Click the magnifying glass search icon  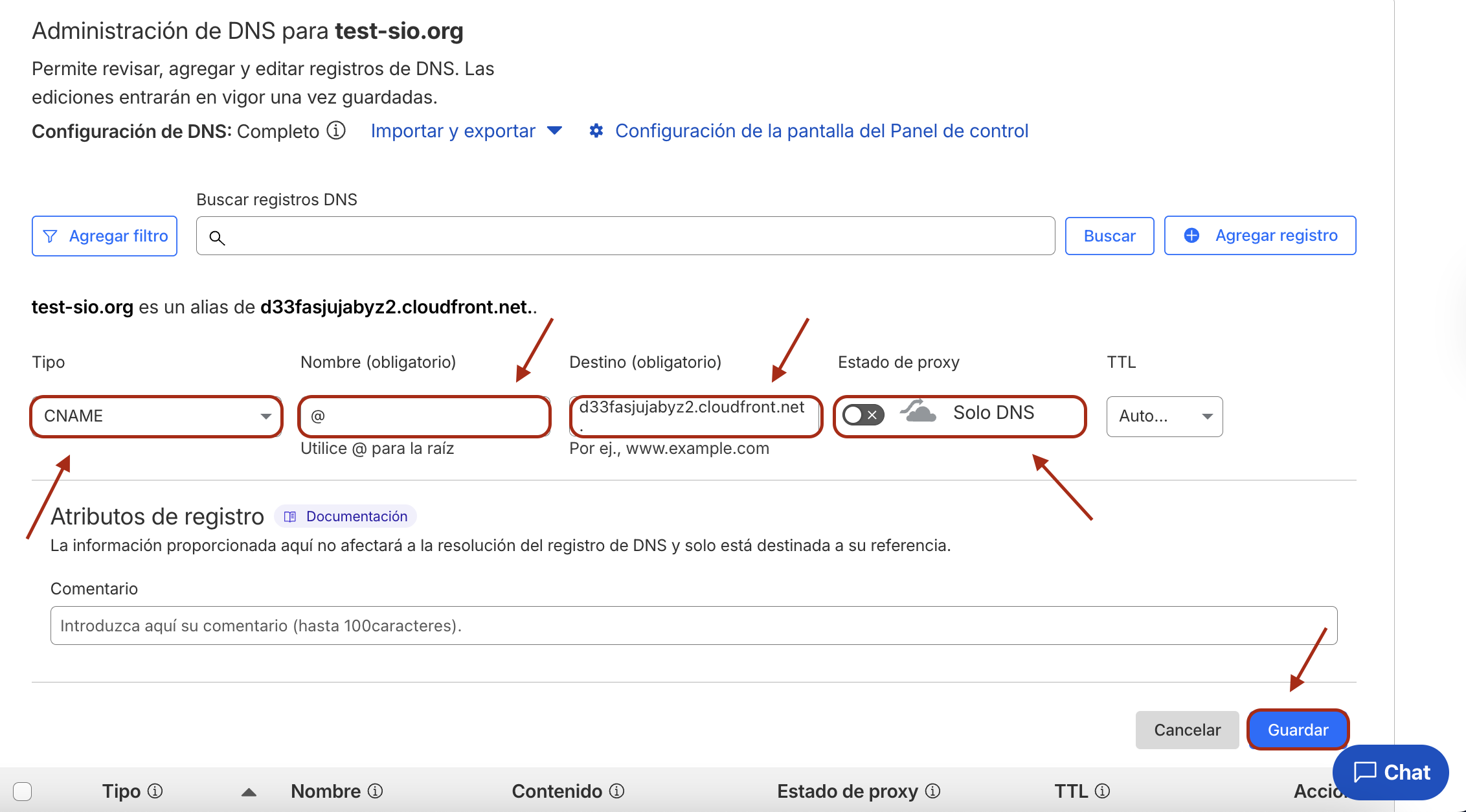point(218,238)
